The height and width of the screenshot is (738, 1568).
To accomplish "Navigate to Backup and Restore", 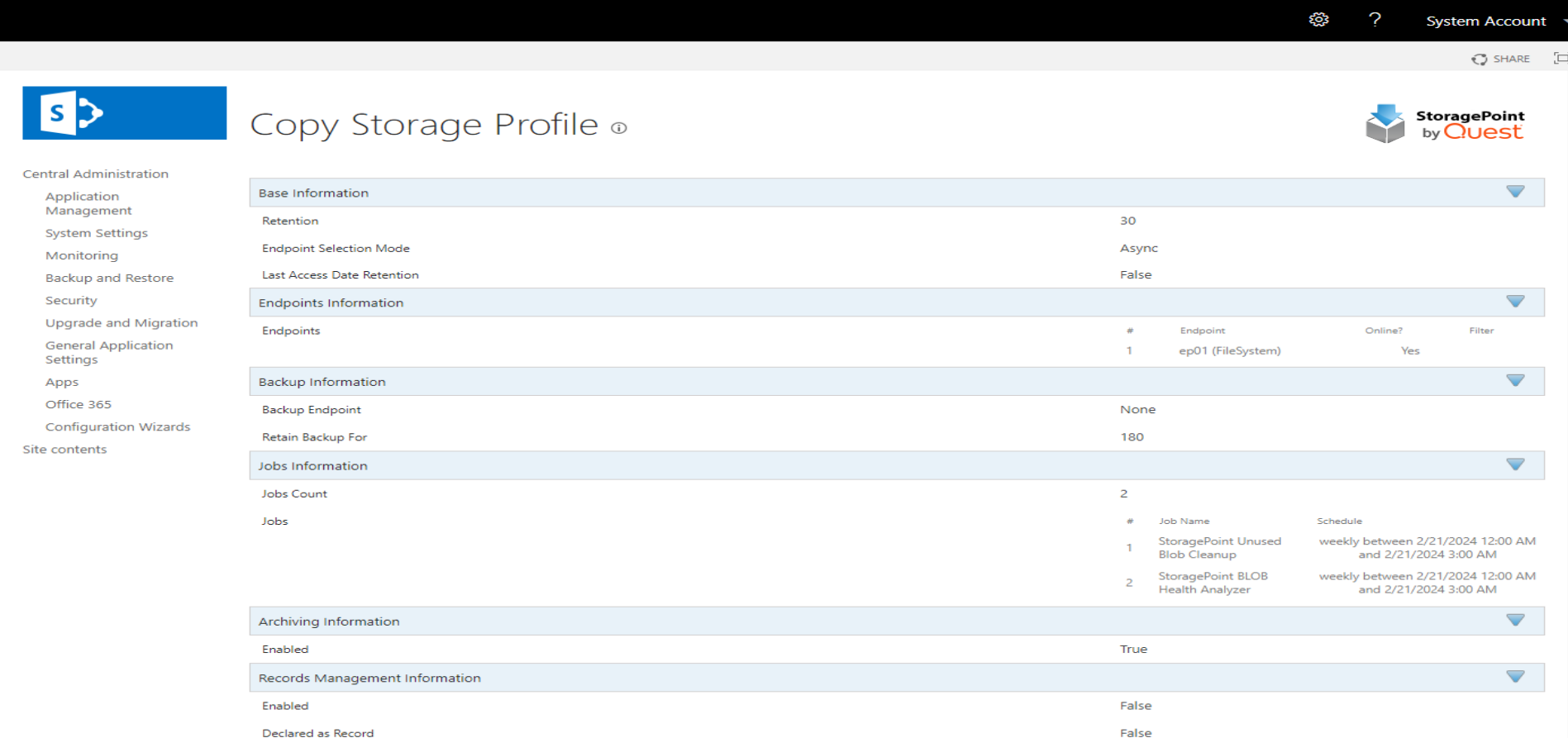I will [109, 278].
